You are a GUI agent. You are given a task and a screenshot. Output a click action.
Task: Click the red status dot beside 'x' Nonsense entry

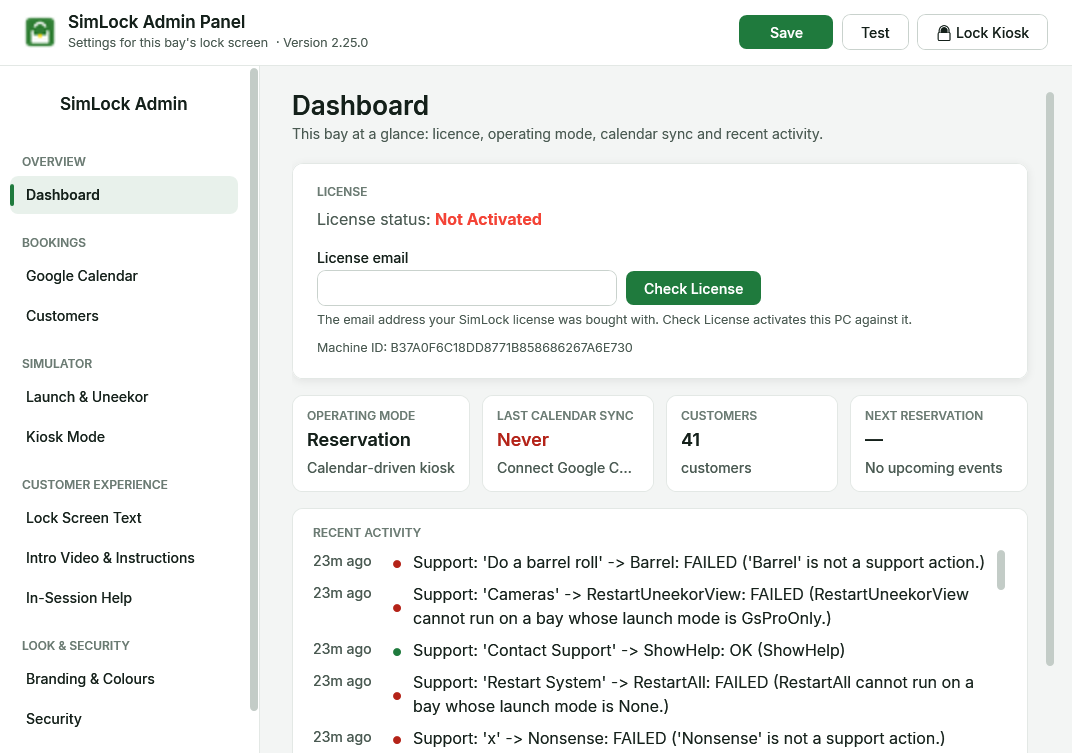click(397, 740)
